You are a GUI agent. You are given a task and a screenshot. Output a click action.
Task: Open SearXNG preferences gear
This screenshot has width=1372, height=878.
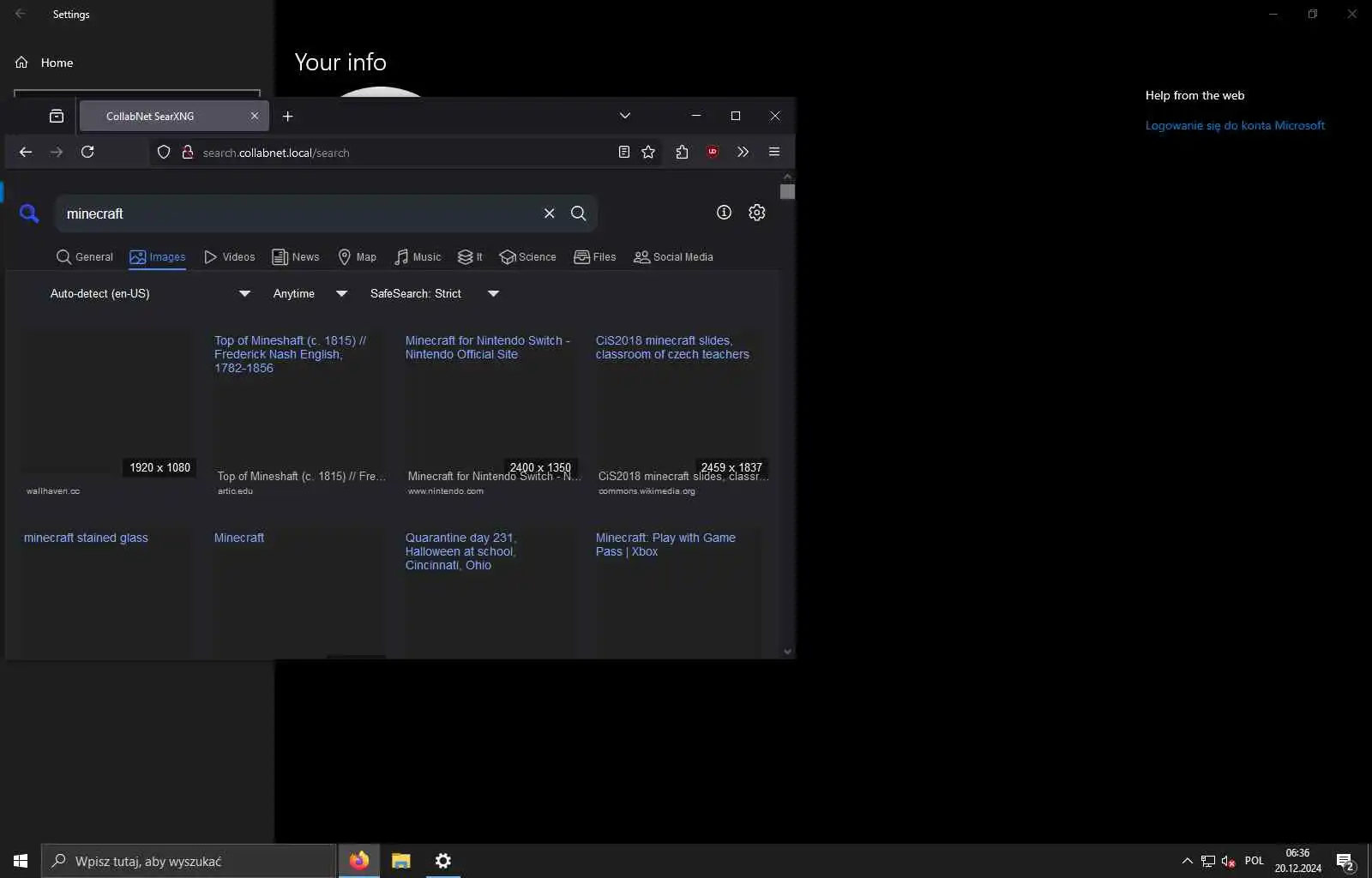pyautogui.click(x=757, y=213)
